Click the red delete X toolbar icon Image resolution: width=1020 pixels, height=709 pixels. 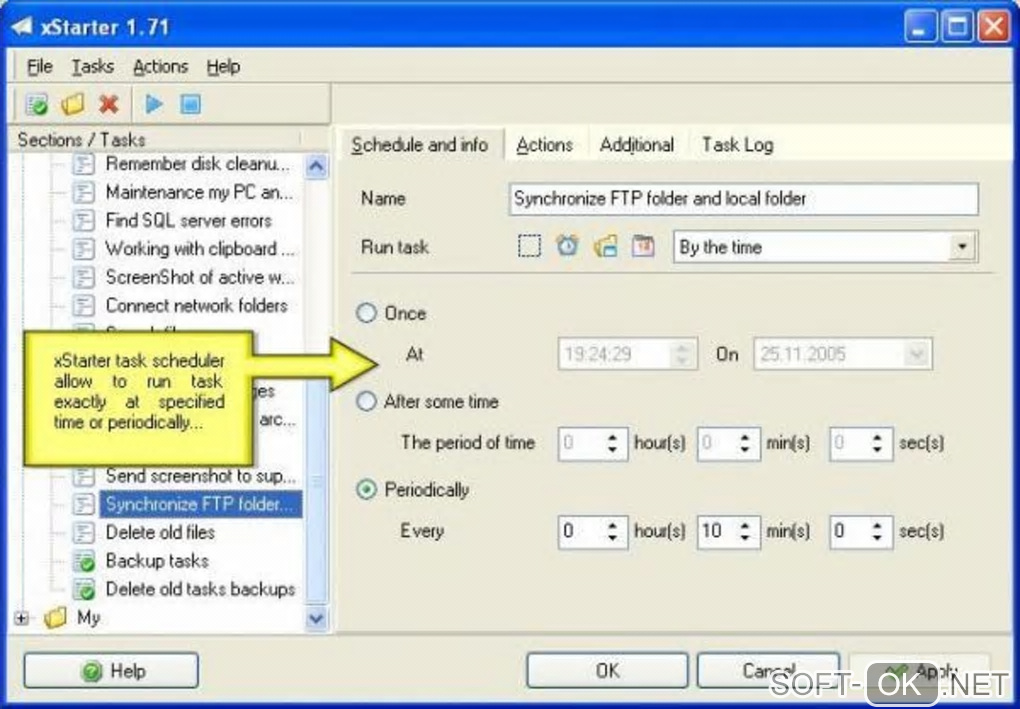pos(109,104)
